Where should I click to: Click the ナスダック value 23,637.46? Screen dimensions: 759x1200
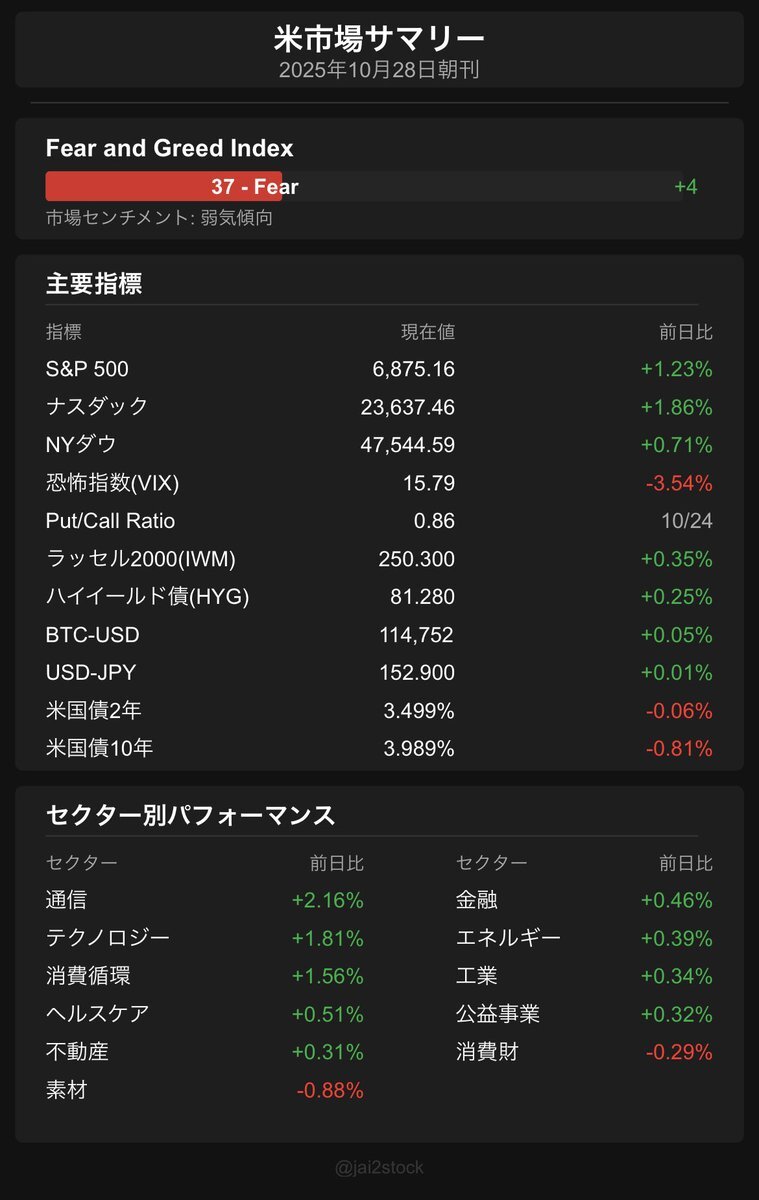[x=407, y=407]
